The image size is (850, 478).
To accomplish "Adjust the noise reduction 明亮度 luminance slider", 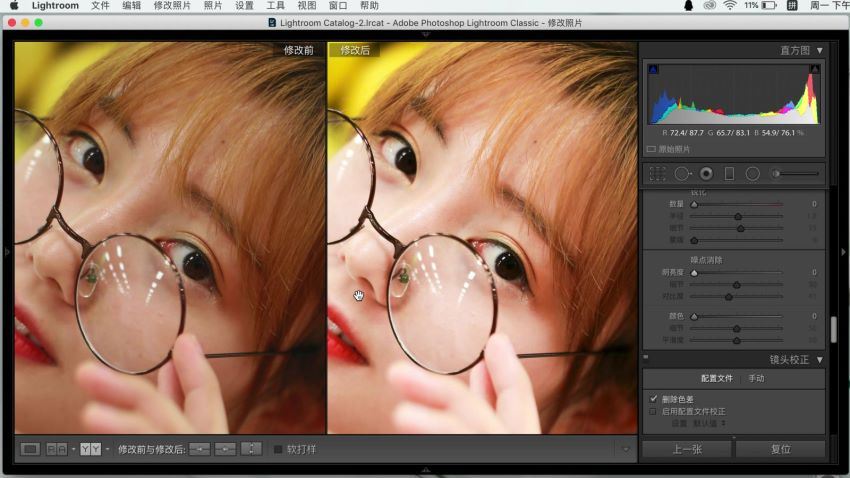I will [694, 273].
